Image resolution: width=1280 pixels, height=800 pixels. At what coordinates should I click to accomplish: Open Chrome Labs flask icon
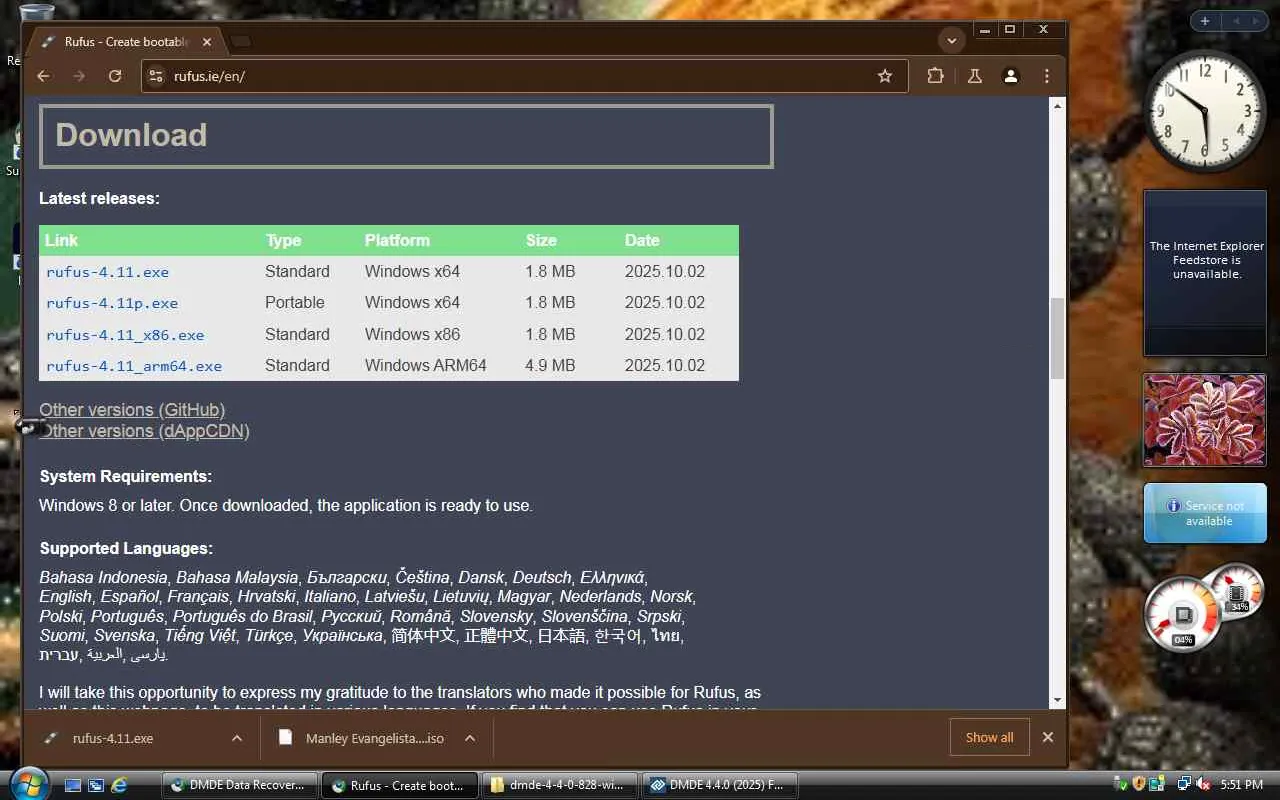pyautogui.click(x=974, y=76)
